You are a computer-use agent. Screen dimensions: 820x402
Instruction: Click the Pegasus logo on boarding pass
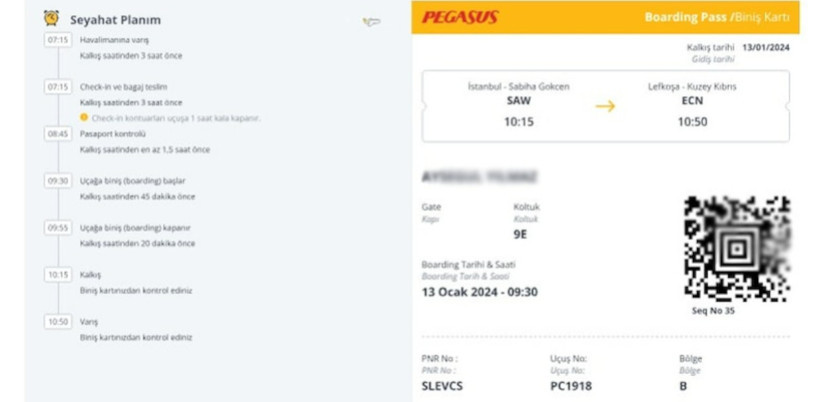[460, 18]
